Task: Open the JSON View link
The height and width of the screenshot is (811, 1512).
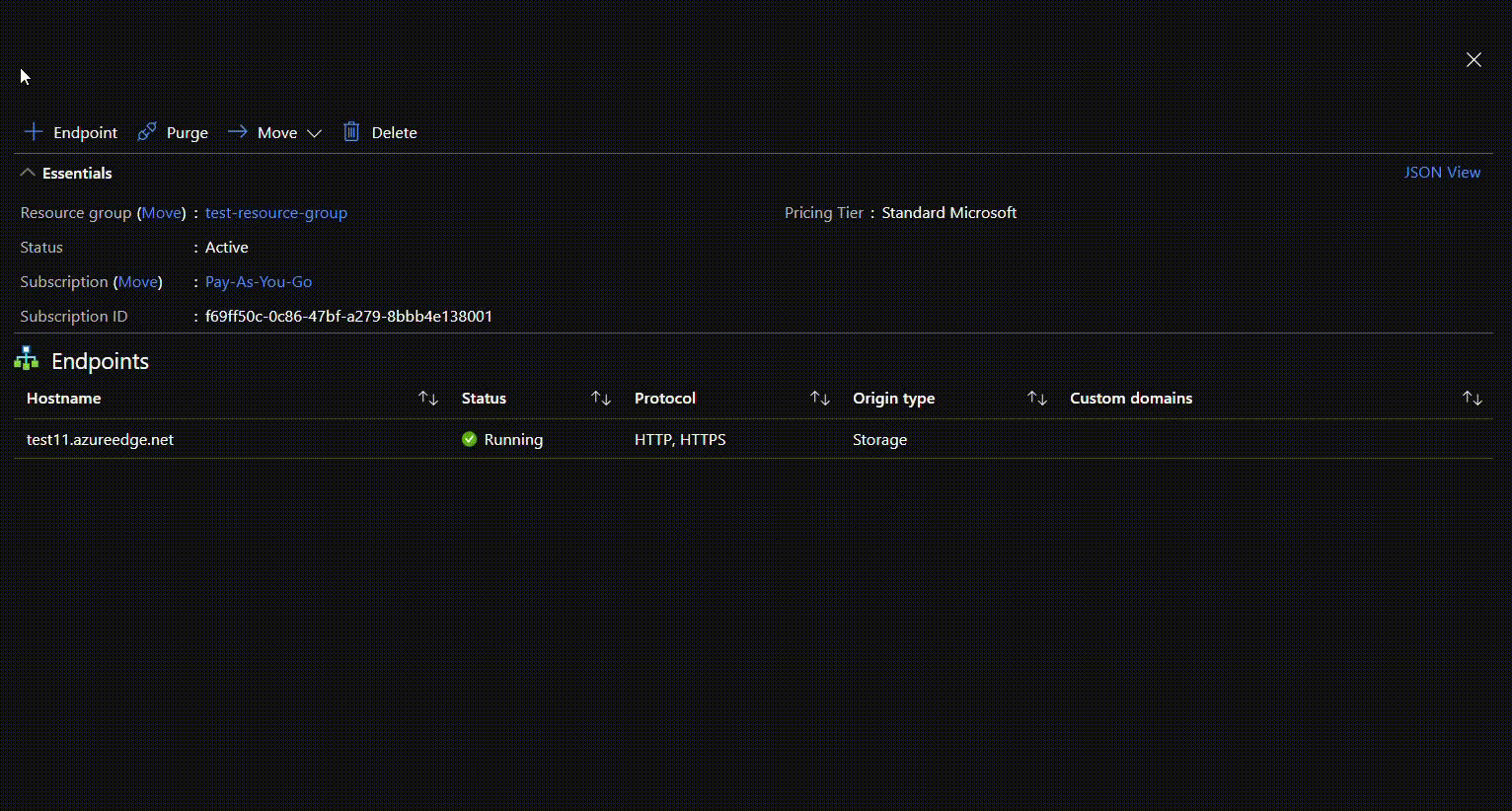Action: click(x=1442, y=173)
